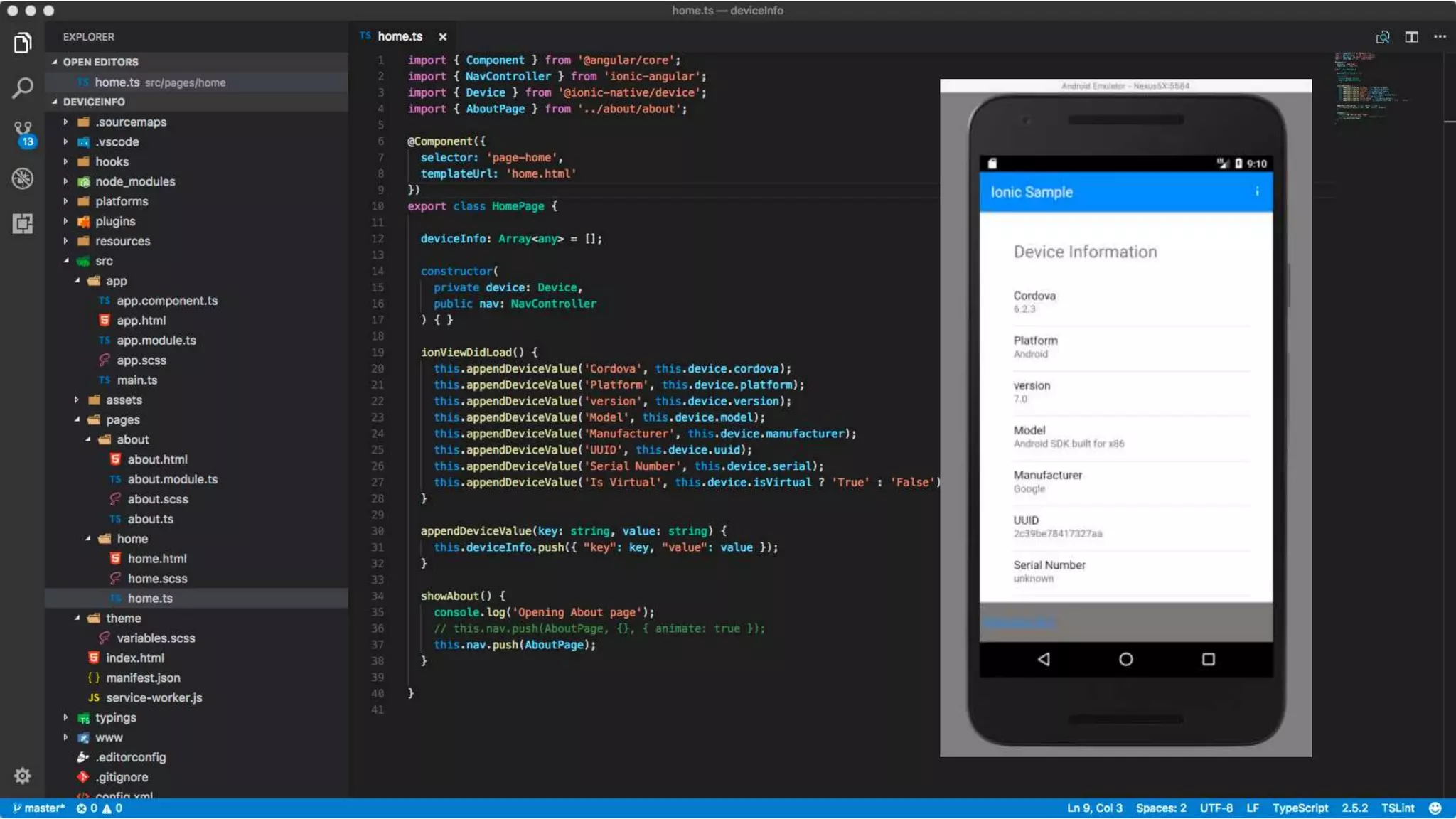The height and width of the screenshot is (819, 1456).
Task: Select the home.ts editor tab
Action: click(x=399, y=36)
